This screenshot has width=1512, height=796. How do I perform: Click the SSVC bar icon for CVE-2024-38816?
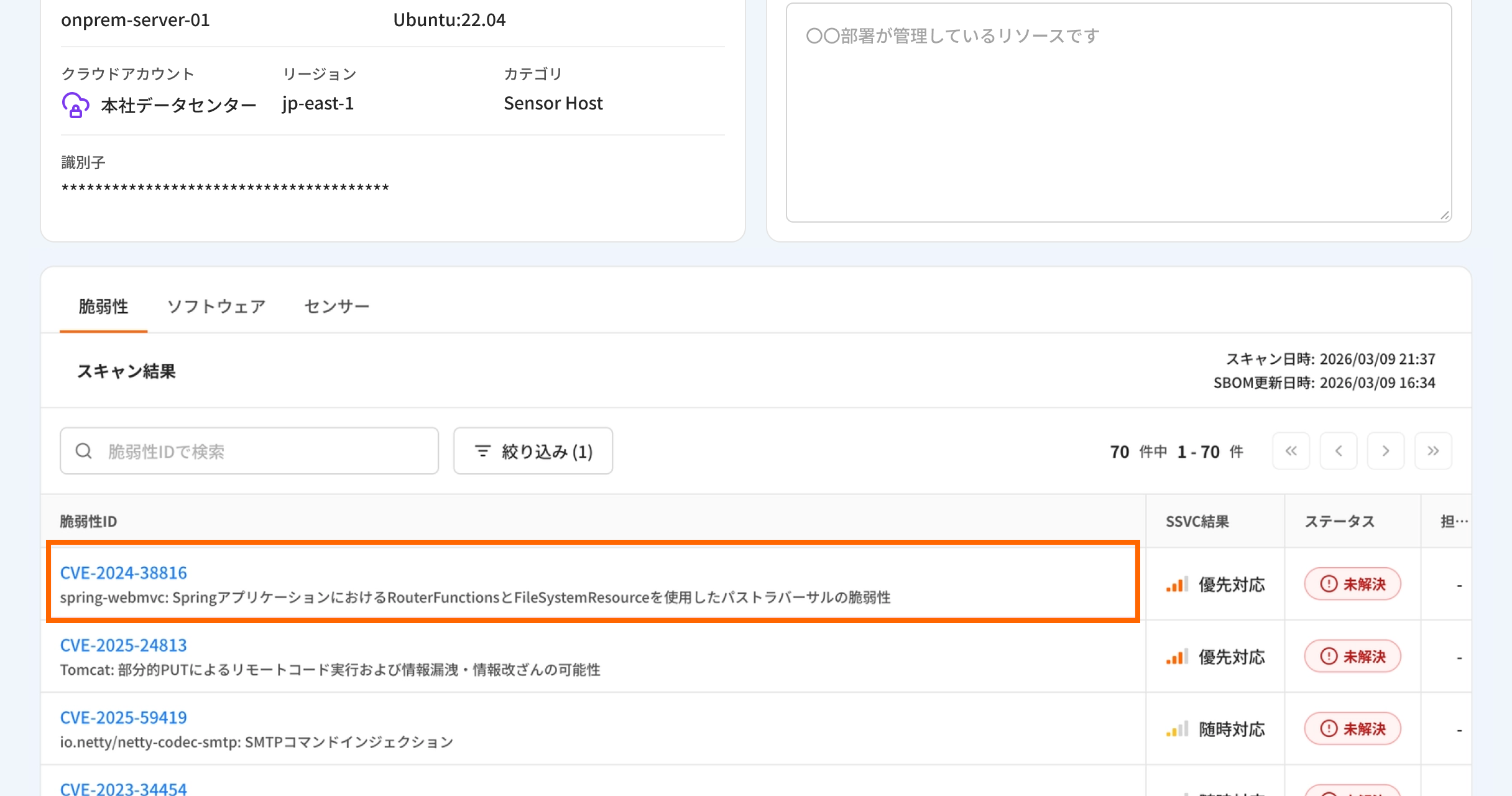pyautogui.click(x=1176, y=585)
